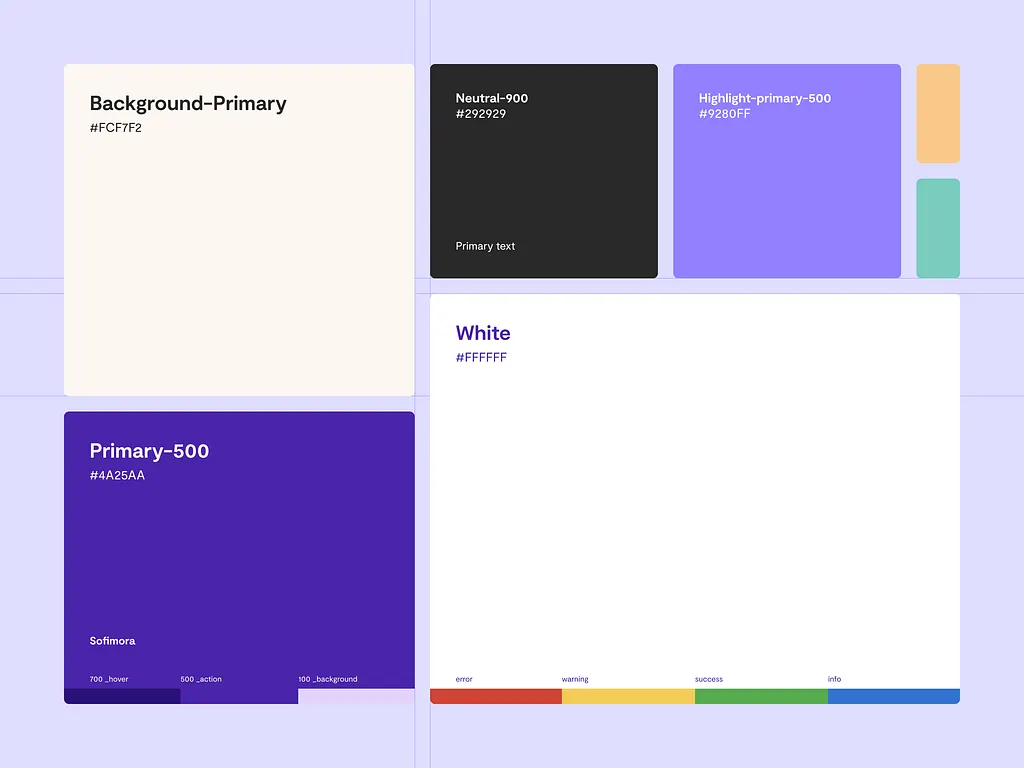Select the blue info color bar
Screen dimensions: 1024x768
click(x=893, y=696)
